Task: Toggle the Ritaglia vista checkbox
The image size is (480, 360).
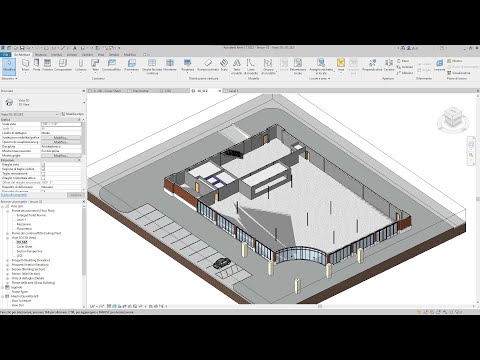Action: (43, 165)
